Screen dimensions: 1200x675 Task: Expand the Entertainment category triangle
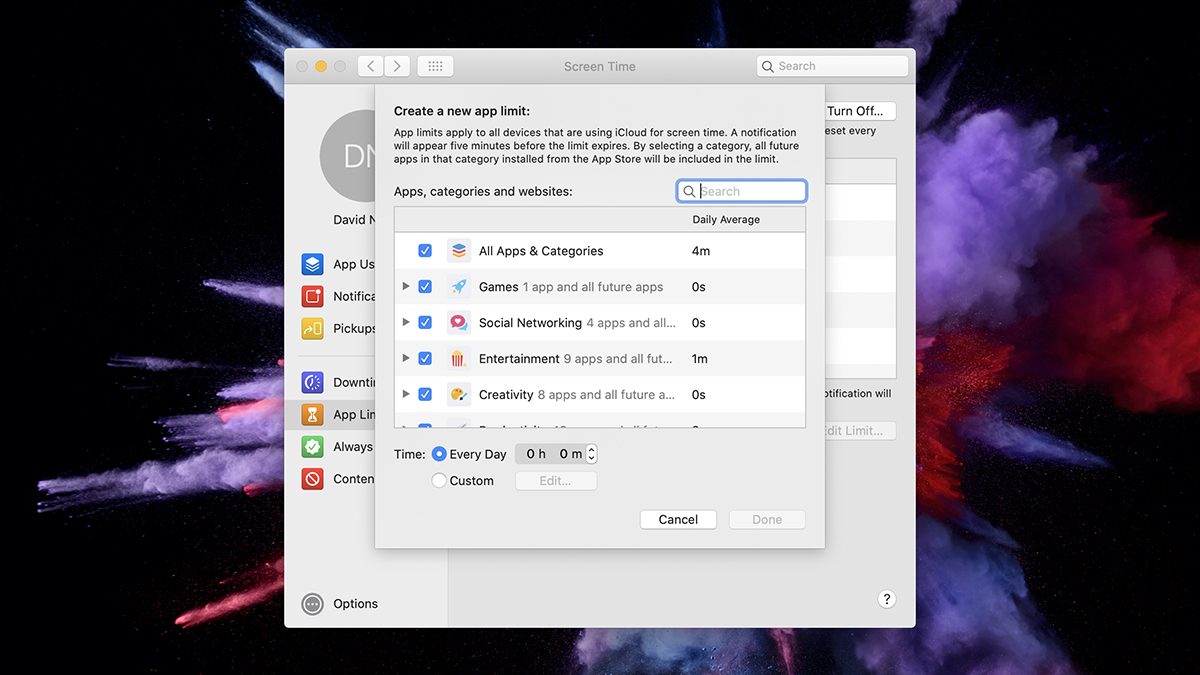pos(406,358)
